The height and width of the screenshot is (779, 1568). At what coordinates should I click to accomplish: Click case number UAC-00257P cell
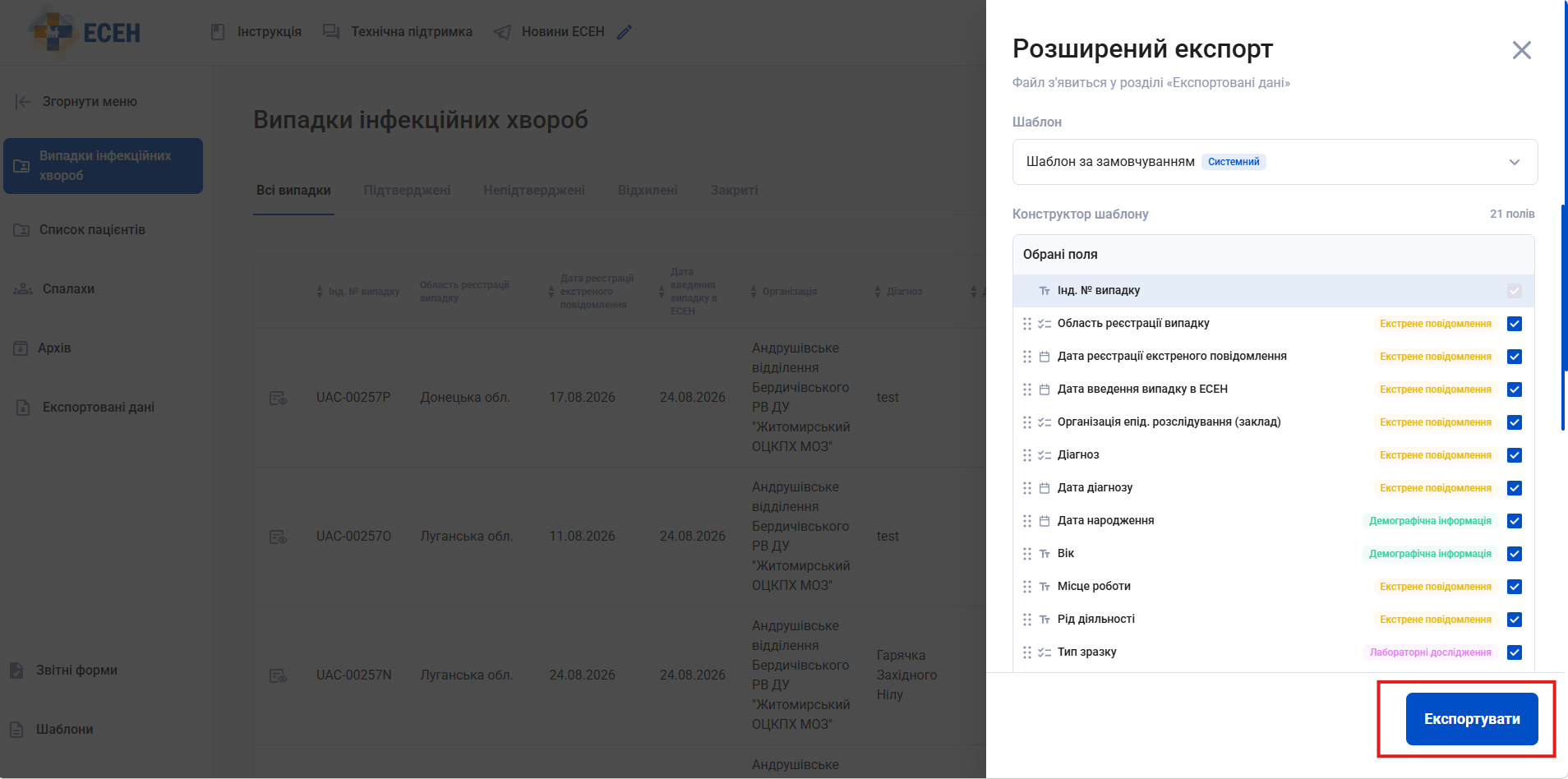(x=353, y=398)
